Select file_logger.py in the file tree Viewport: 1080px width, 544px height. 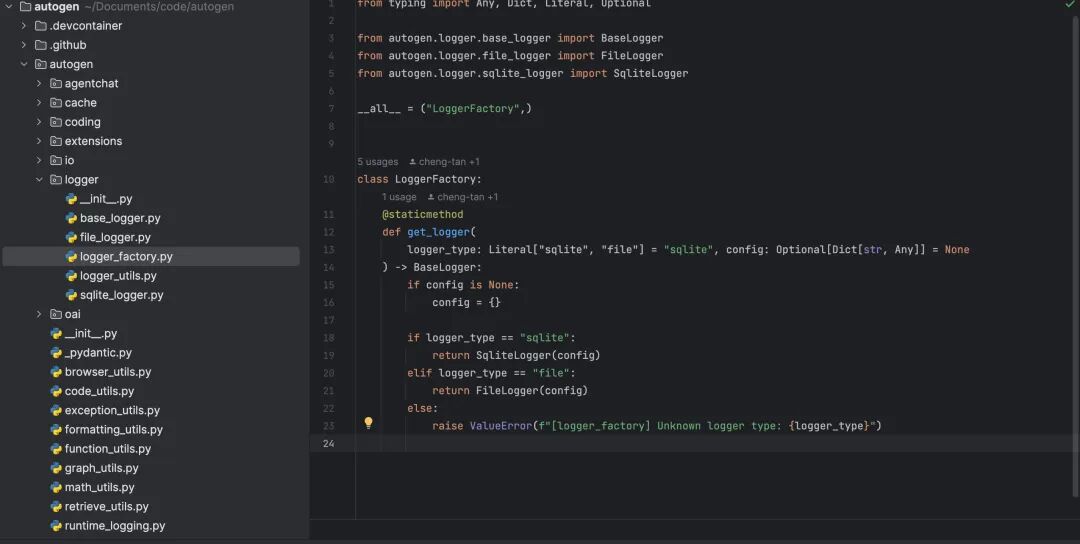115,238
